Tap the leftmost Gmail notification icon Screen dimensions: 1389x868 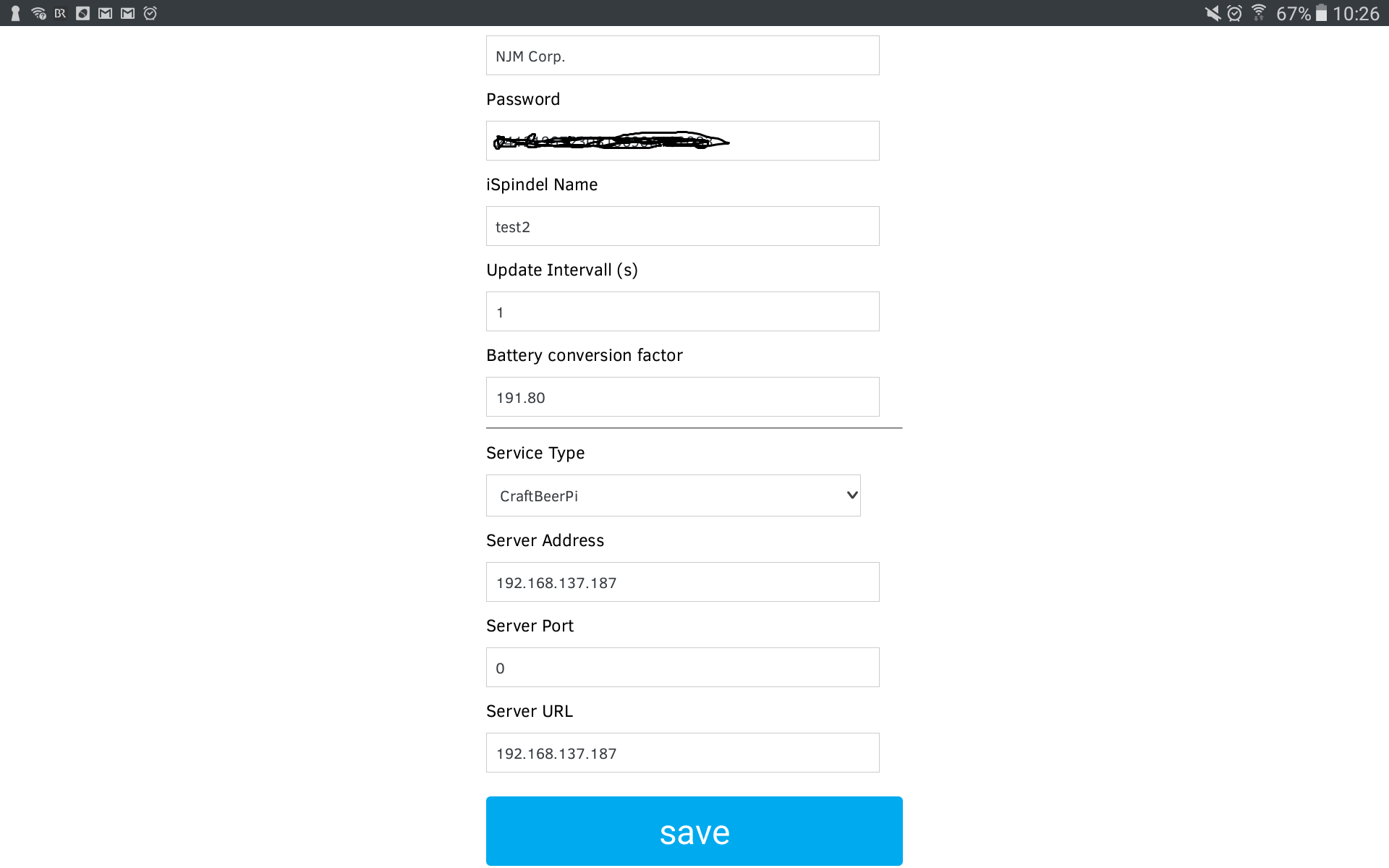pos(106,13)
